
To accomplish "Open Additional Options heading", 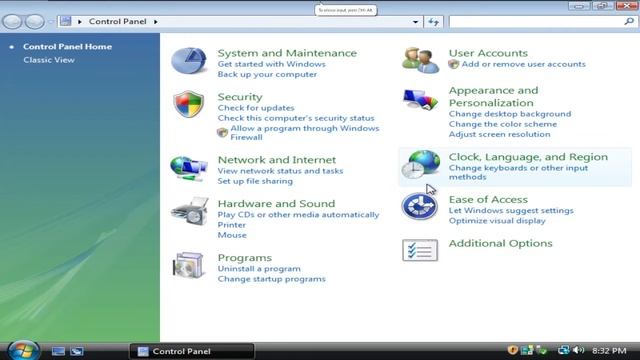I will click(x=500, y=243).
